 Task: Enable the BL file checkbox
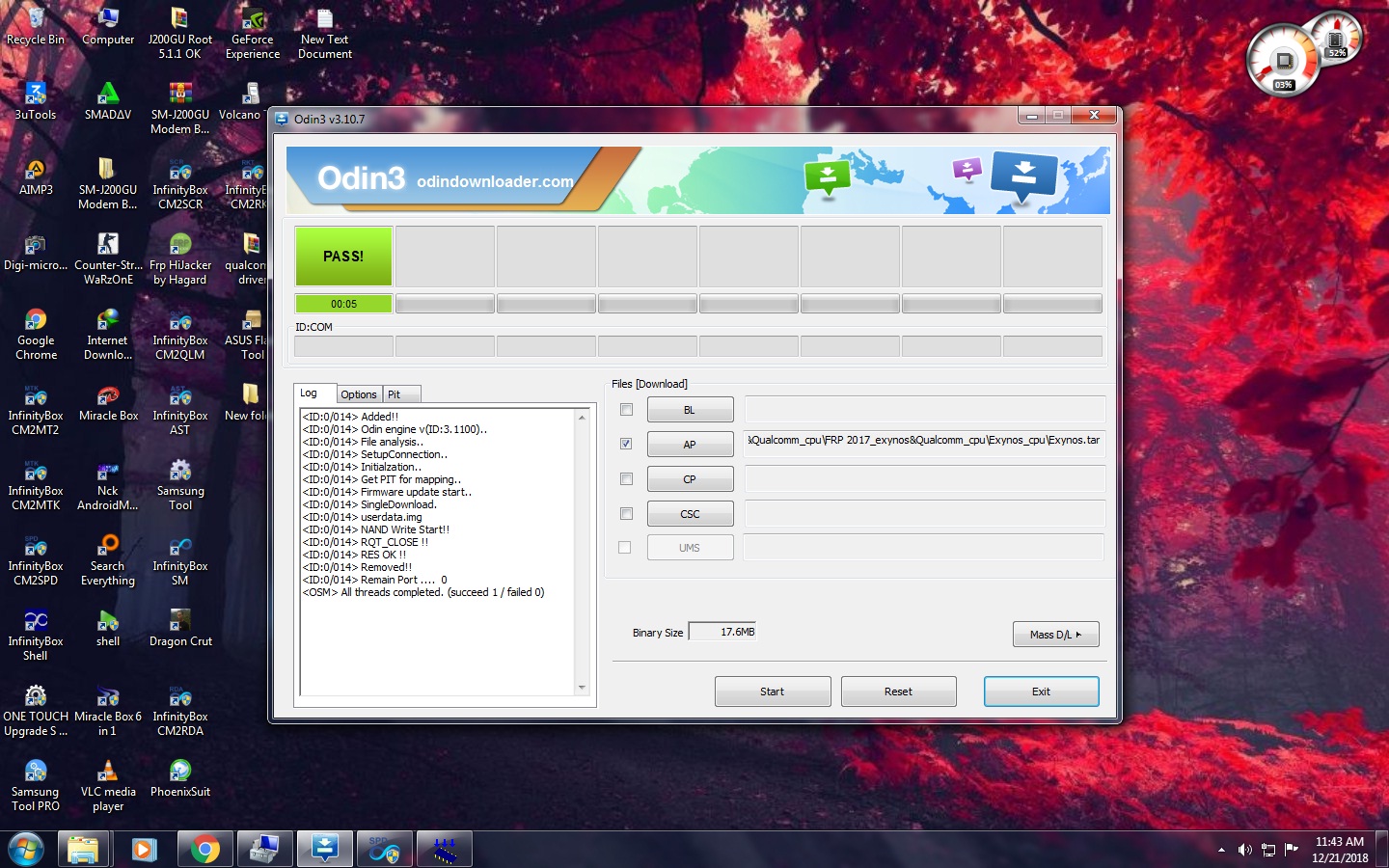click(x=626, y=410)
